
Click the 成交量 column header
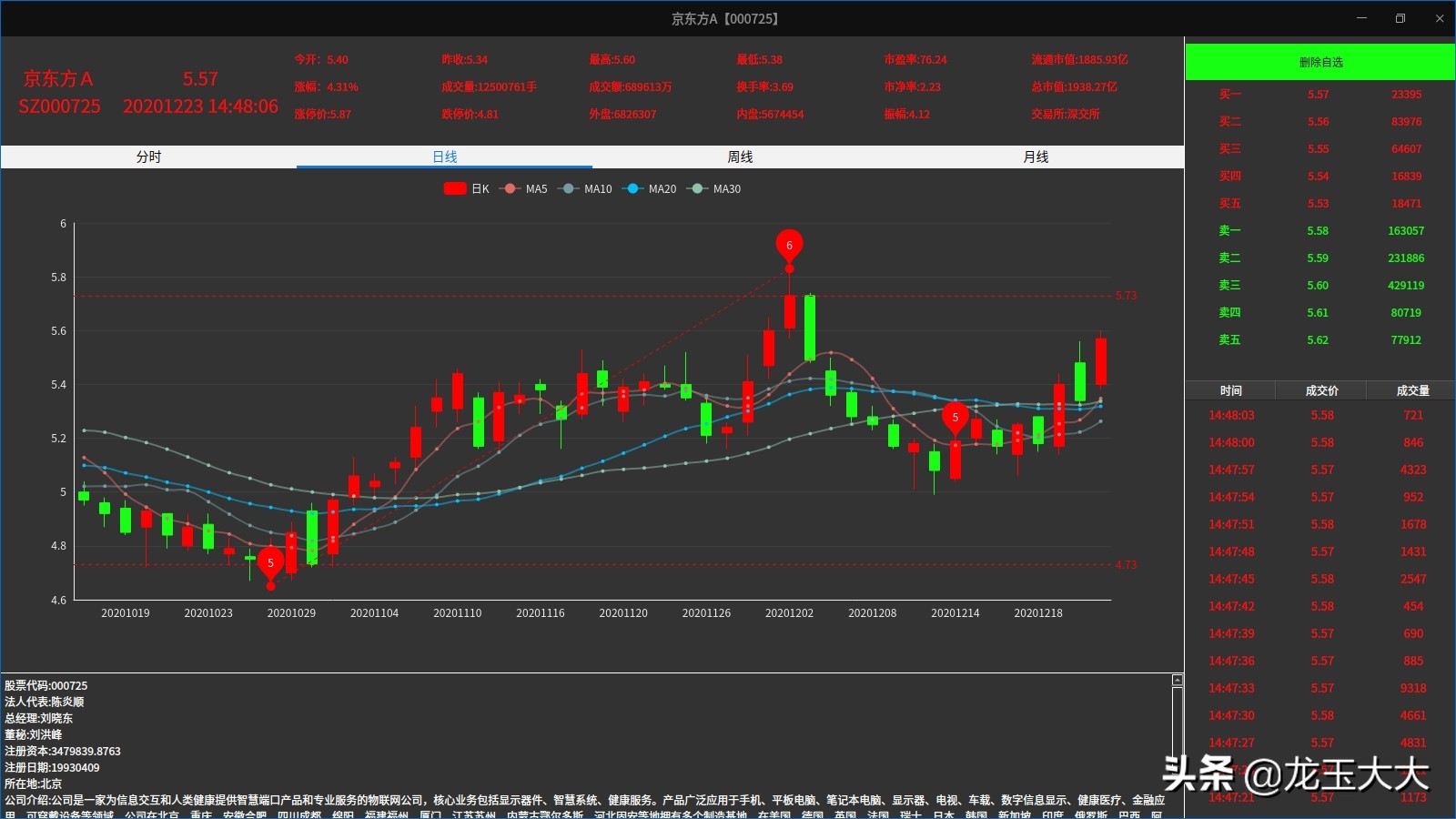(1412, 390)
